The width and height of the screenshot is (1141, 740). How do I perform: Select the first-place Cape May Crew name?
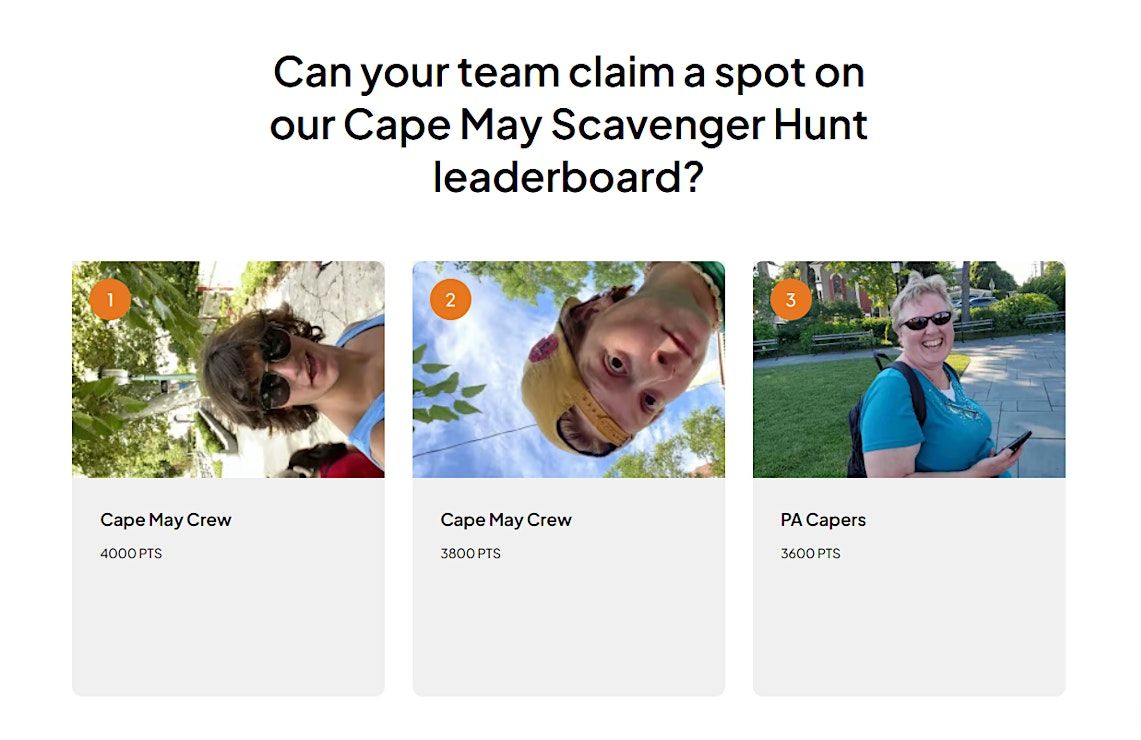tap(166, 520)
